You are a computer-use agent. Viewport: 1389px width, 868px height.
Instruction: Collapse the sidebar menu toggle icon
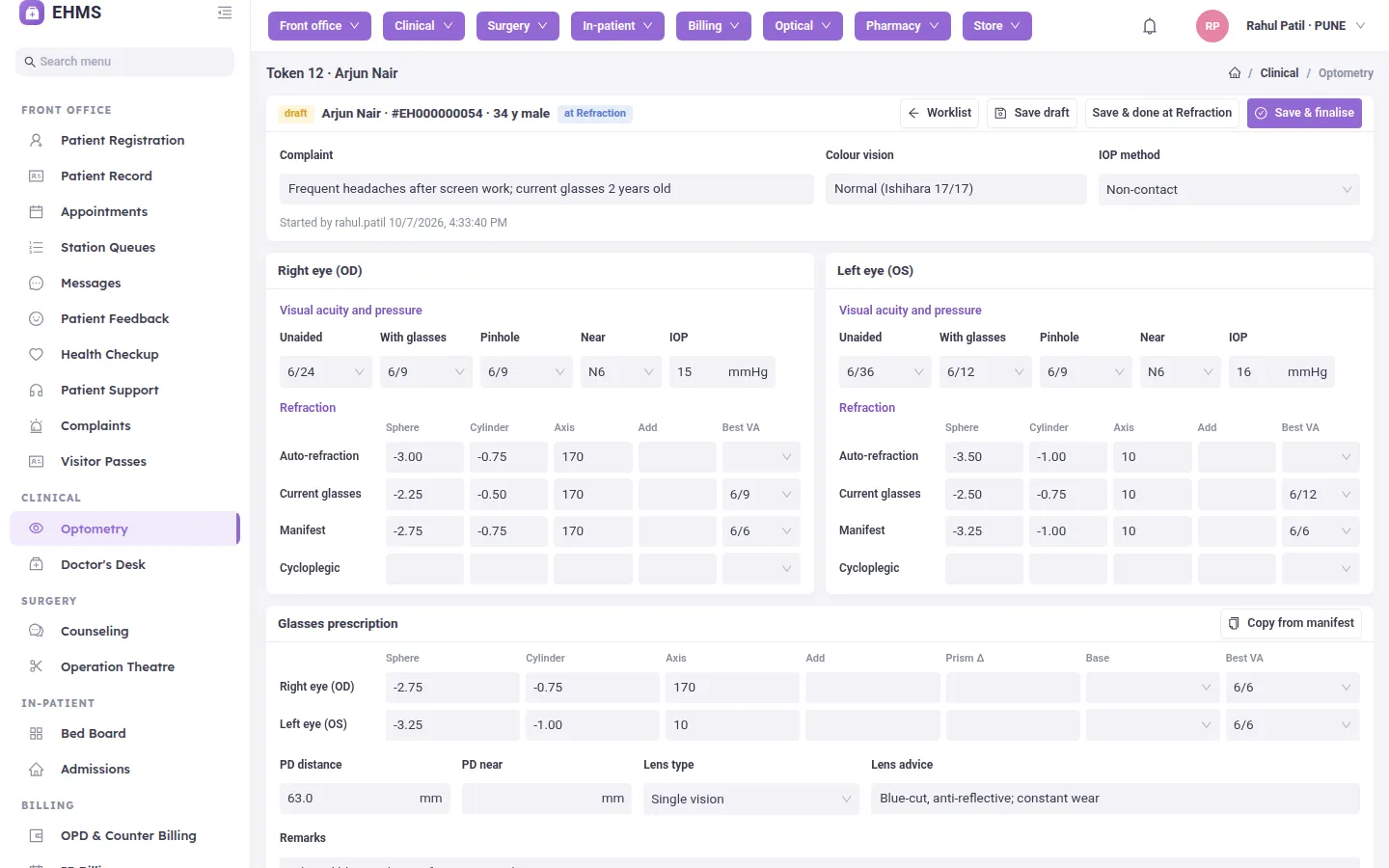tap(225, 13)
